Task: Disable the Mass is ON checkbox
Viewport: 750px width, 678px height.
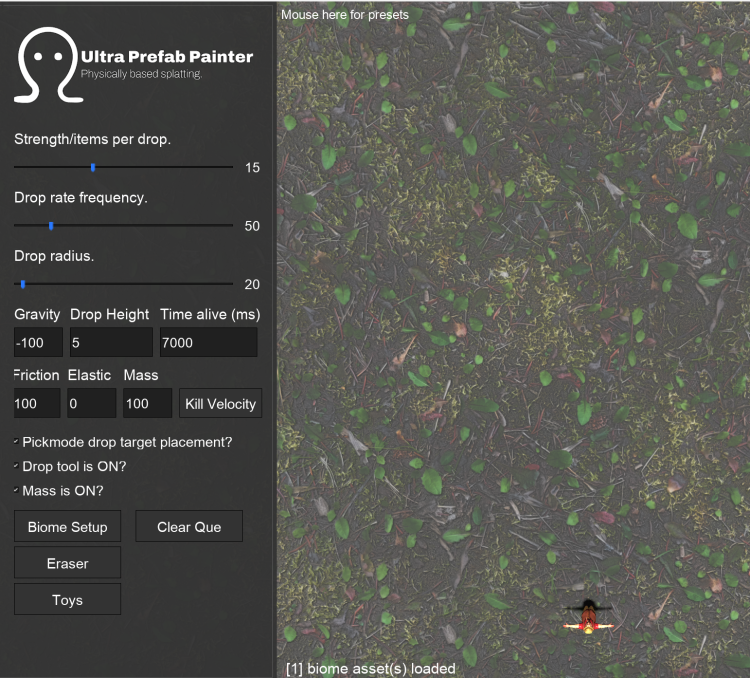Action: pos(17,491)
